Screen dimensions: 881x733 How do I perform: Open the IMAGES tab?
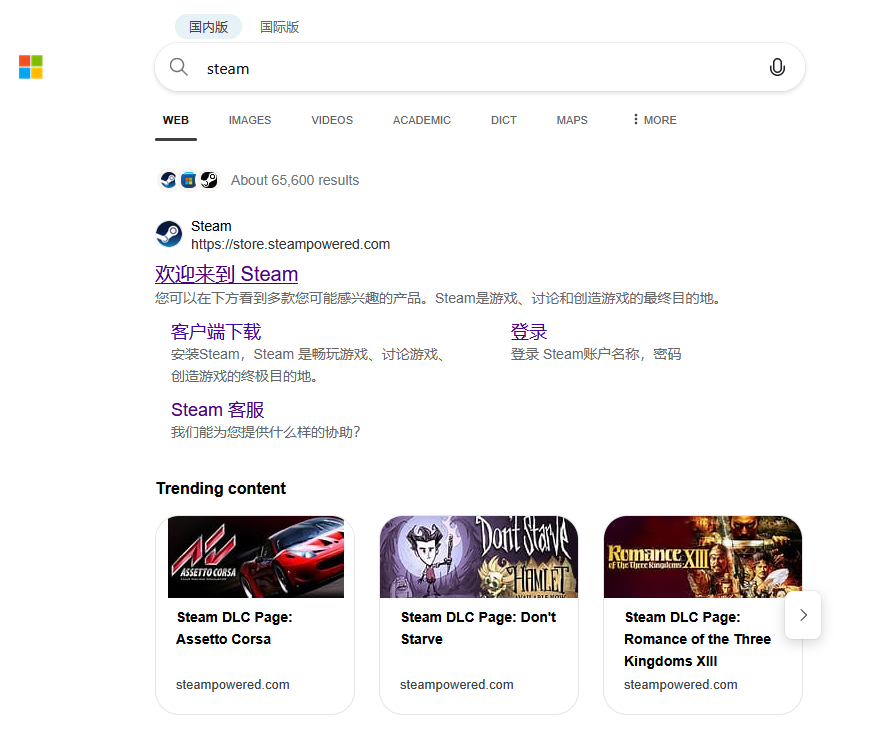tap(249, 120)
